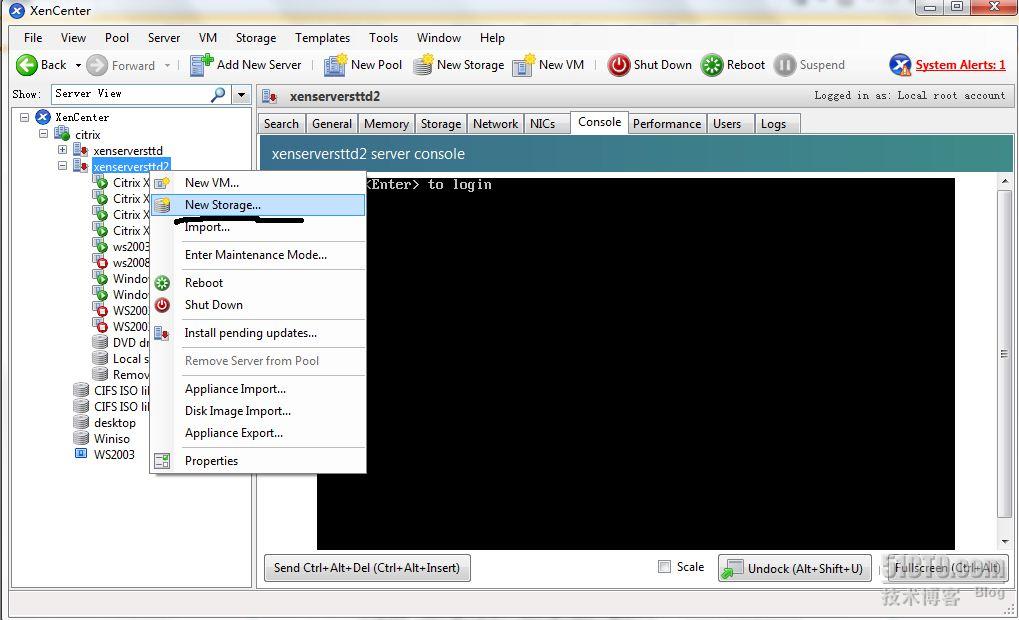Collapse the xenserversttd2 server node
The height and width of the screenshot is (620, 1019).
[x=62, y=166]
